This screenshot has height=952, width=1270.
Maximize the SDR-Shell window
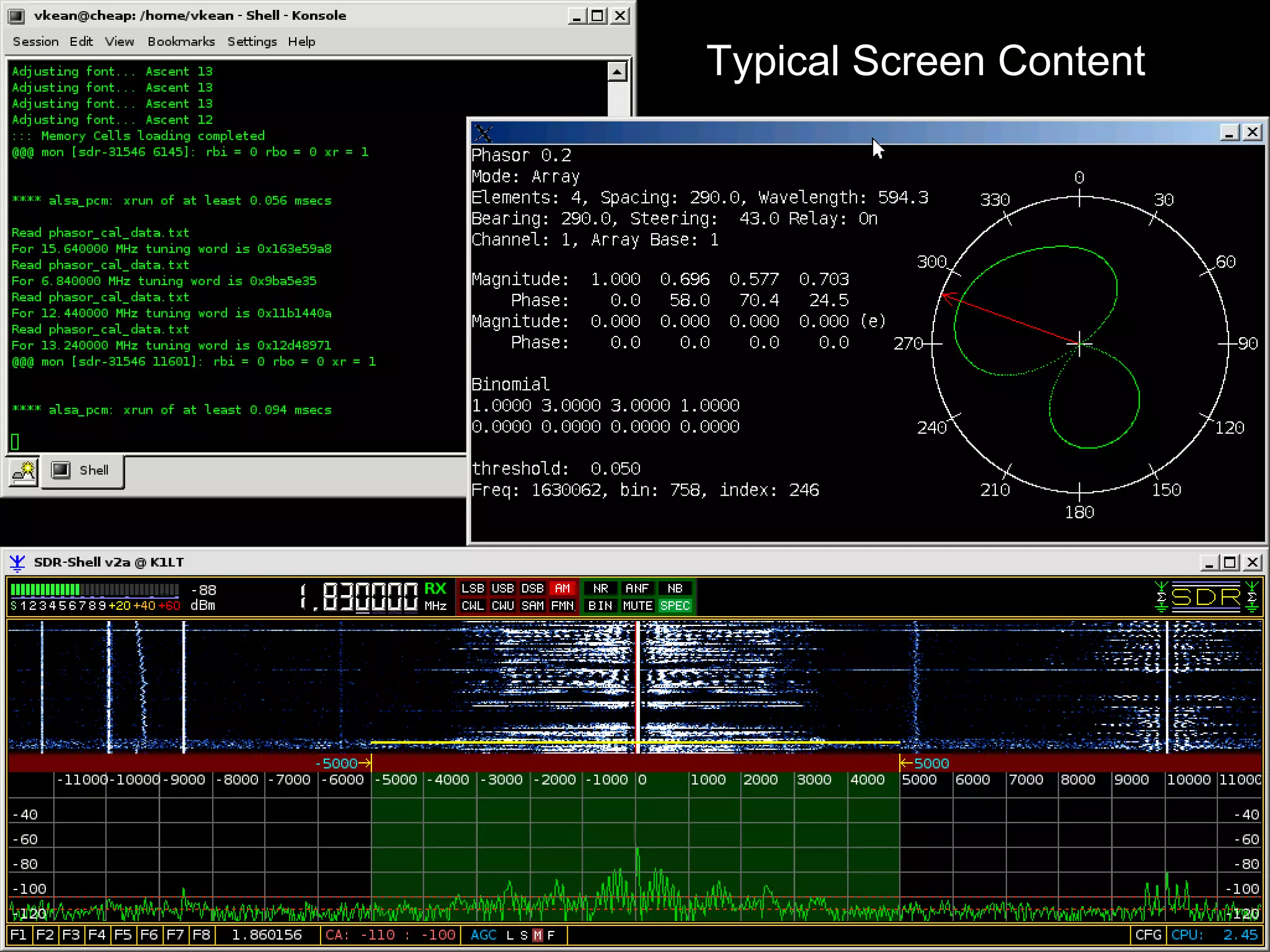[1230, 563]
